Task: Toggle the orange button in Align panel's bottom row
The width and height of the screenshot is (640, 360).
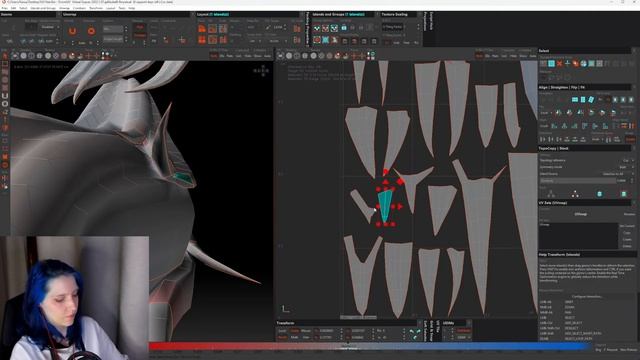Action: tap(630, 140)
